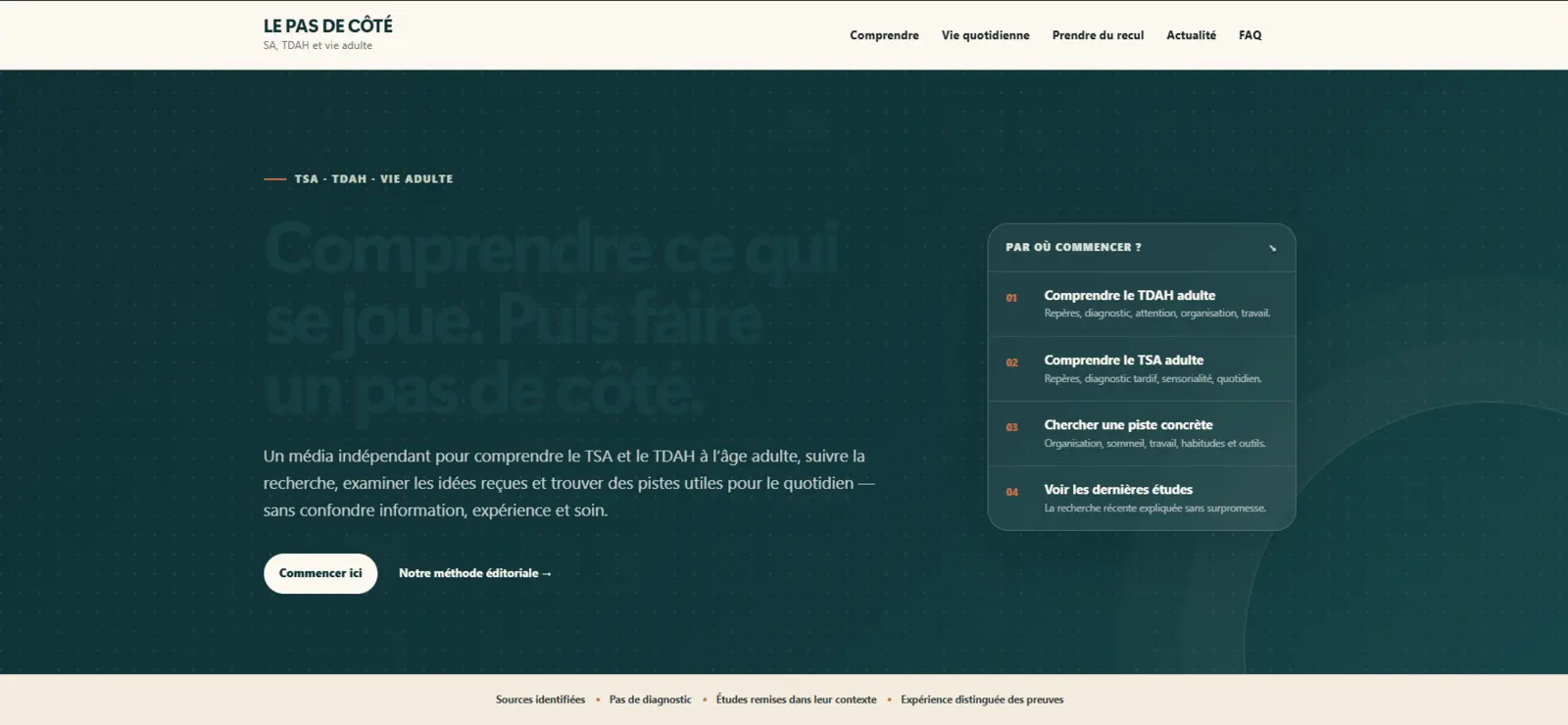Click the TSA · TDAH · VIE ADULTE label

pos(373,179)
